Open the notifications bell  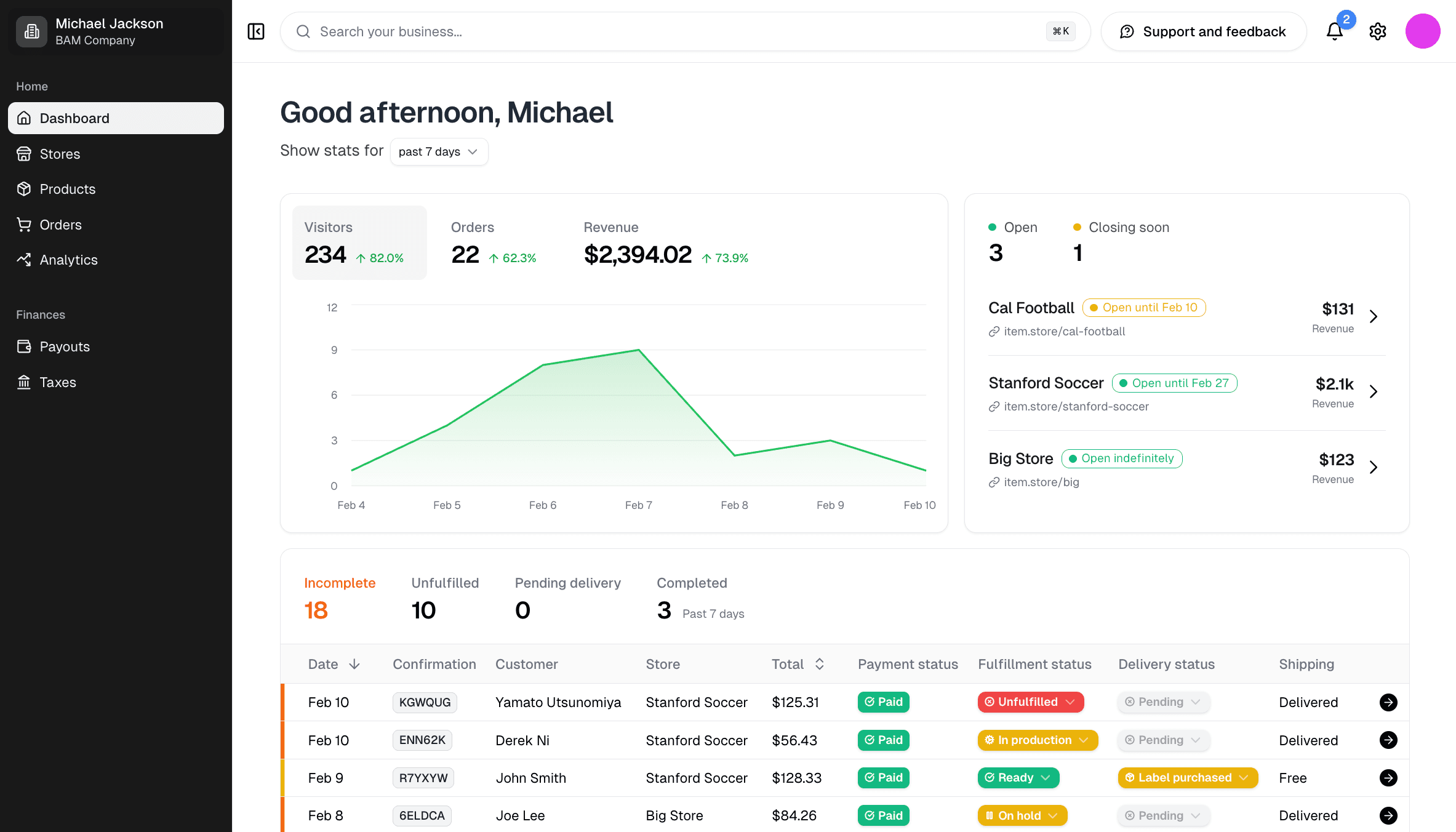tap(1334, 32)
